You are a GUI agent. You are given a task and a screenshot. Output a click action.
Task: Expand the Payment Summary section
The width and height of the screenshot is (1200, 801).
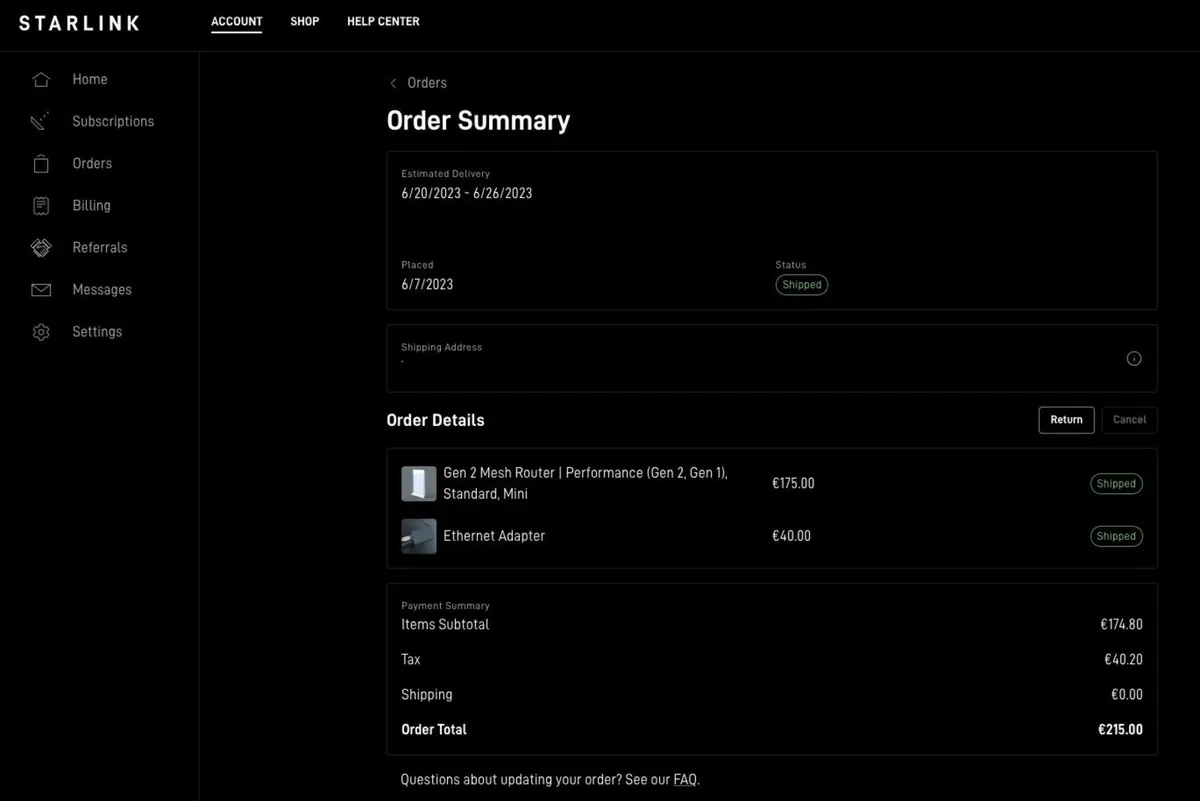tap(445, 605)
